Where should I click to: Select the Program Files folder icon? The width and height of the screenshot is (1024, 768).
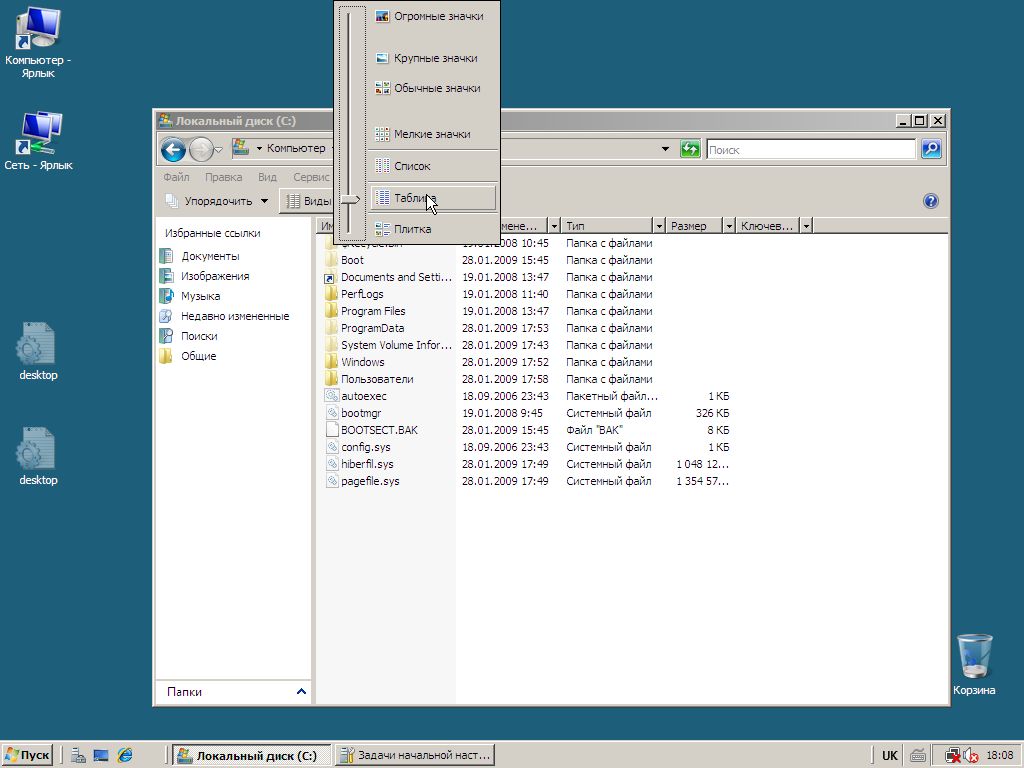pyautogui.click(x=332, y=311)
